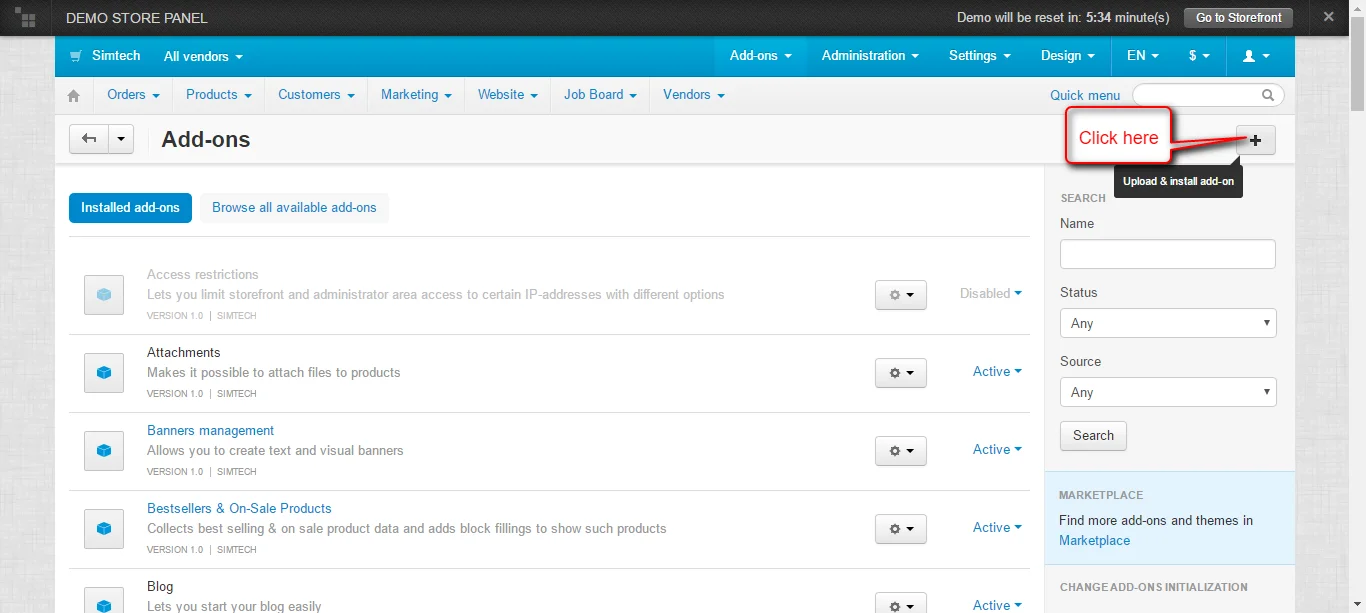Click the back arrow button
This screenshot has width=1366, height=613.
tap(89, 139)
